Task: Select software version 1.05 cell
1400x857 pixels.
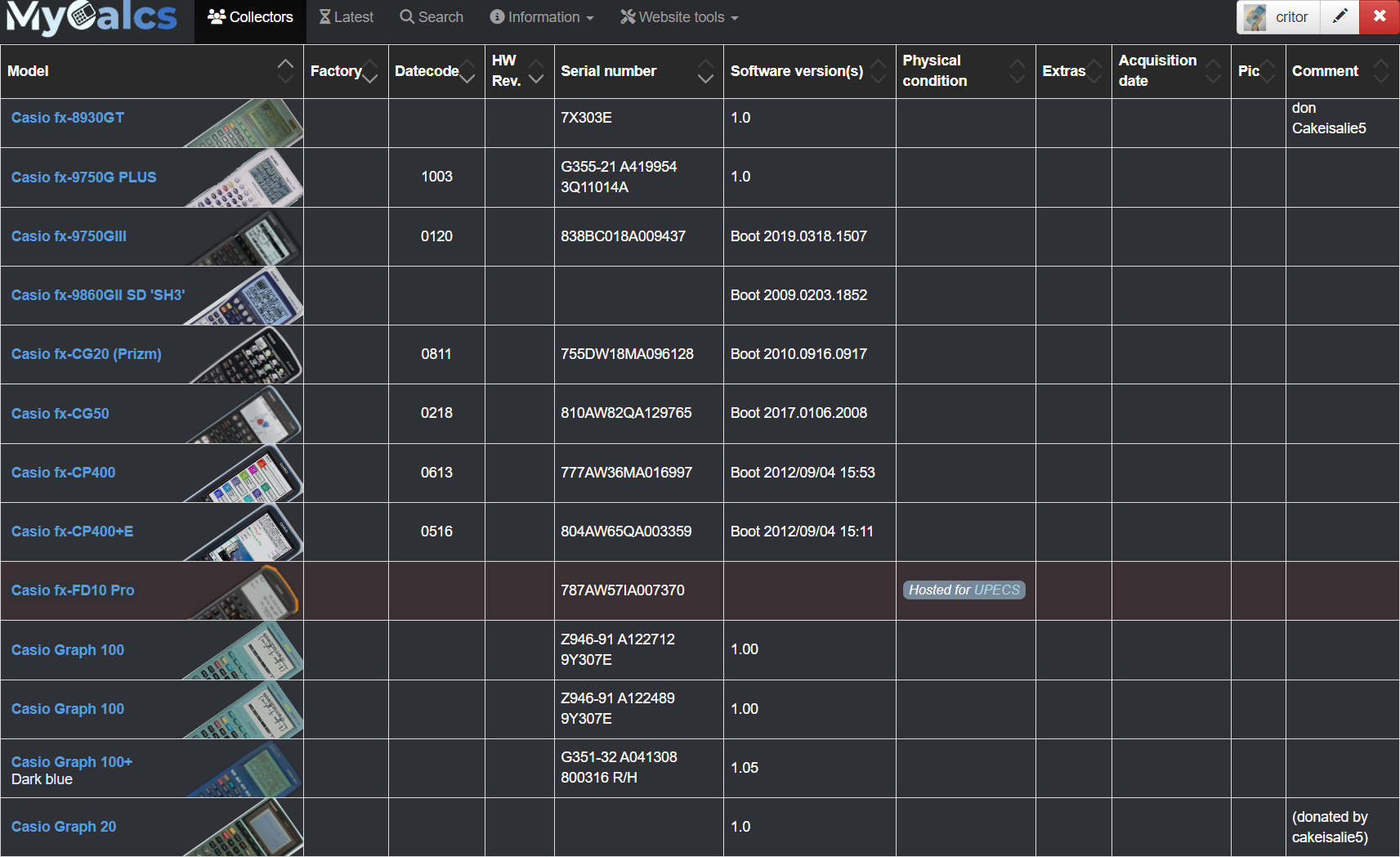Action: point(809,768)
